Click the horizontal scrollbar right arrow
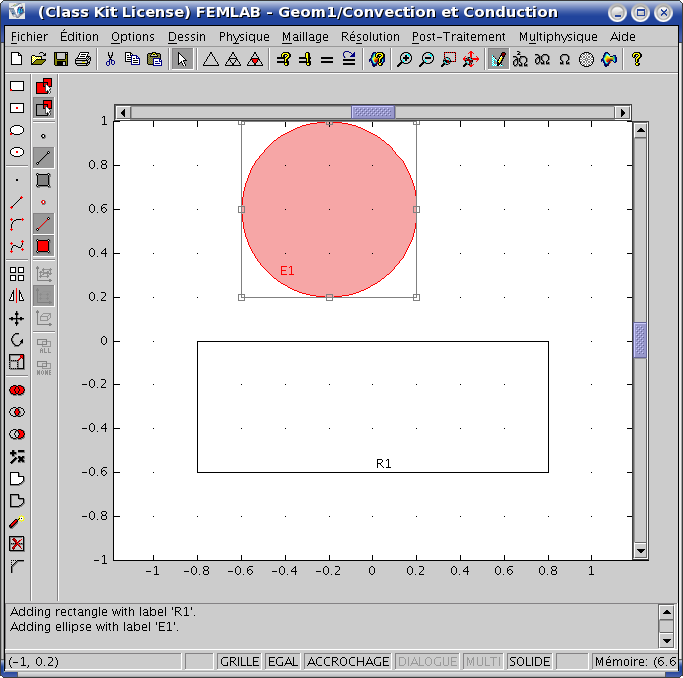Screen dimensions: 683x678 626,112
